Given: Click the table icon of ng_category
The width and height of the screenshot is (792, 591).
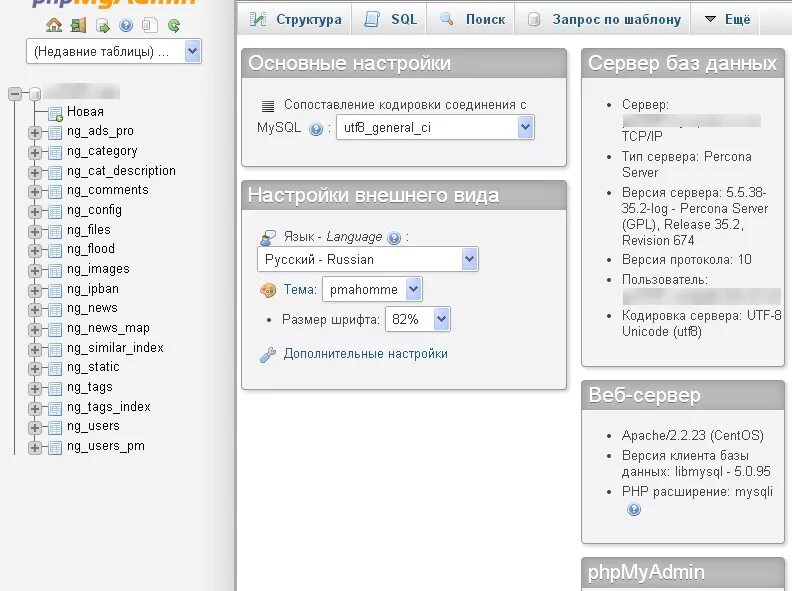Looking at the screenshot, I should tap(55, 153).
